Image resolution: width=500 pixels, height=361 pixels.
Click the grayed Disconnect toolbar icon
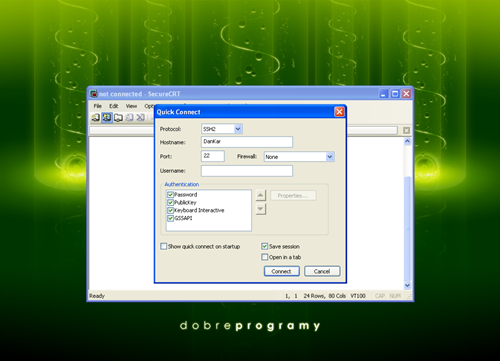click(x=141, y=118)
